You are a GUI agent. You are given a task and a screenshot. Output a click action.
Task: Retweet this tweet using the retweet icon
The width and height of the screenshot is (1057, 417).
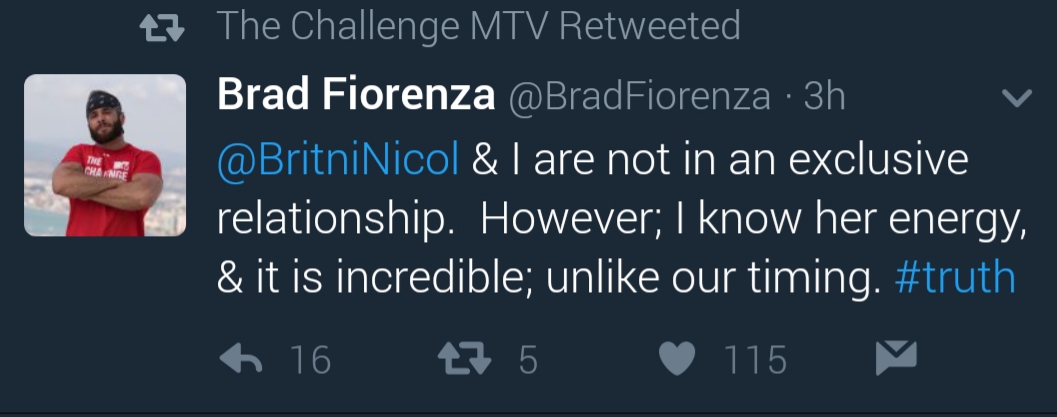pyautogui.click(x=465, y=358)
